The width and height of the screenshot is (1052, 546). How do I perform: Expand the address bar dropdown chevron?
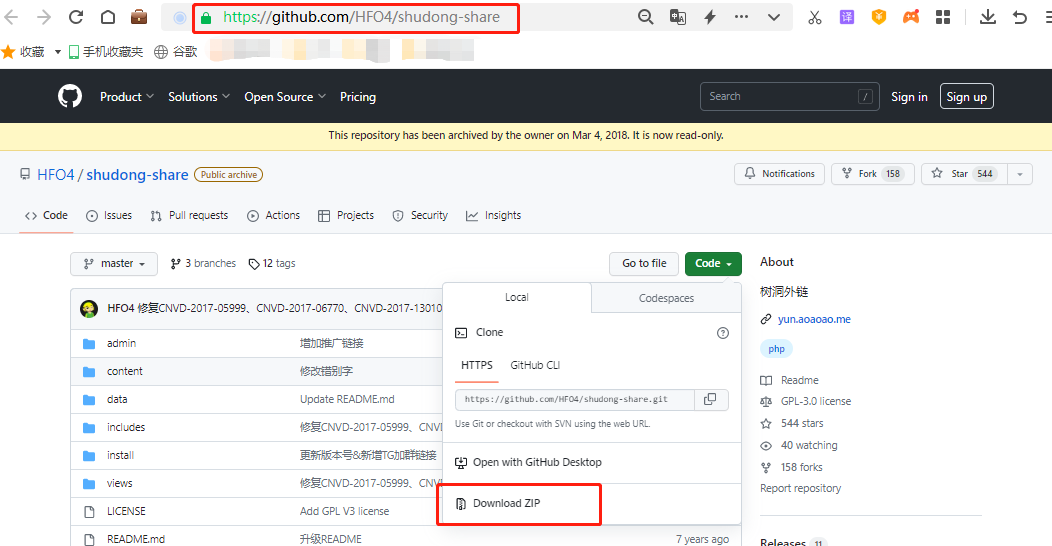pos(774,17)
